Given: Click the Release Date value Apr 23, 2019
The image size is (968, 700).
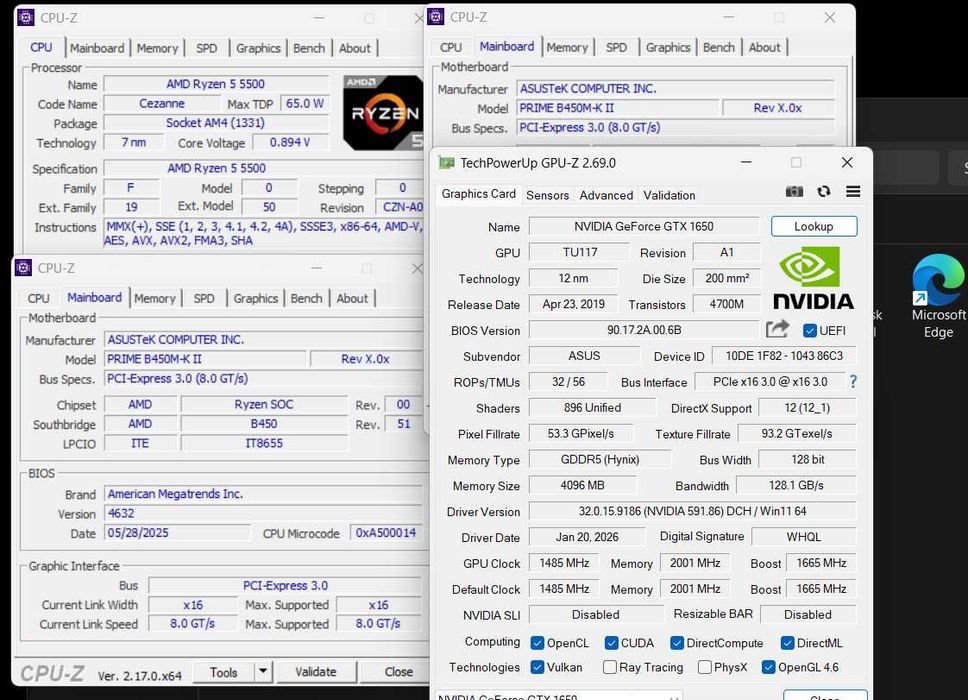Looking at the screenshot, I should pos(574,304).
